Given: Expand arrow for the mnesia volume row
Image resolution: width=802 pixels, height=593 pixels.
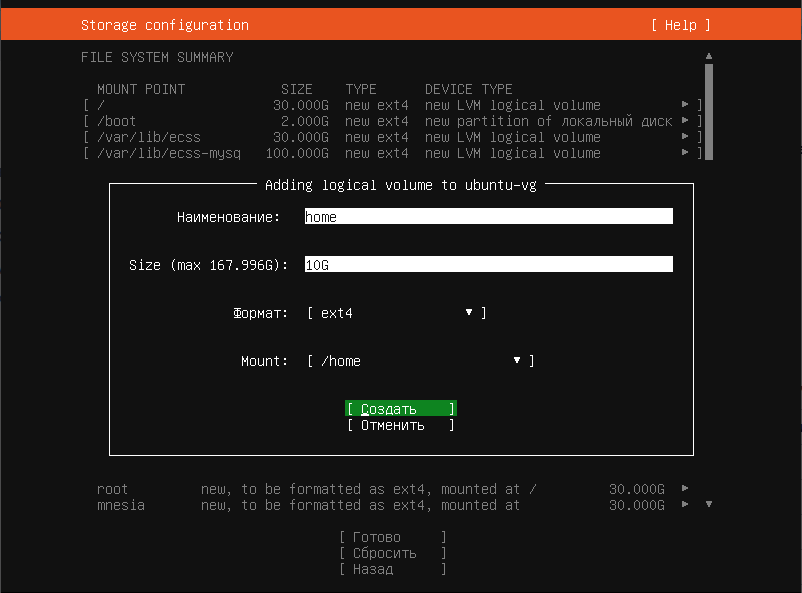Looking at the screenshot, I should tap(685, 504).
